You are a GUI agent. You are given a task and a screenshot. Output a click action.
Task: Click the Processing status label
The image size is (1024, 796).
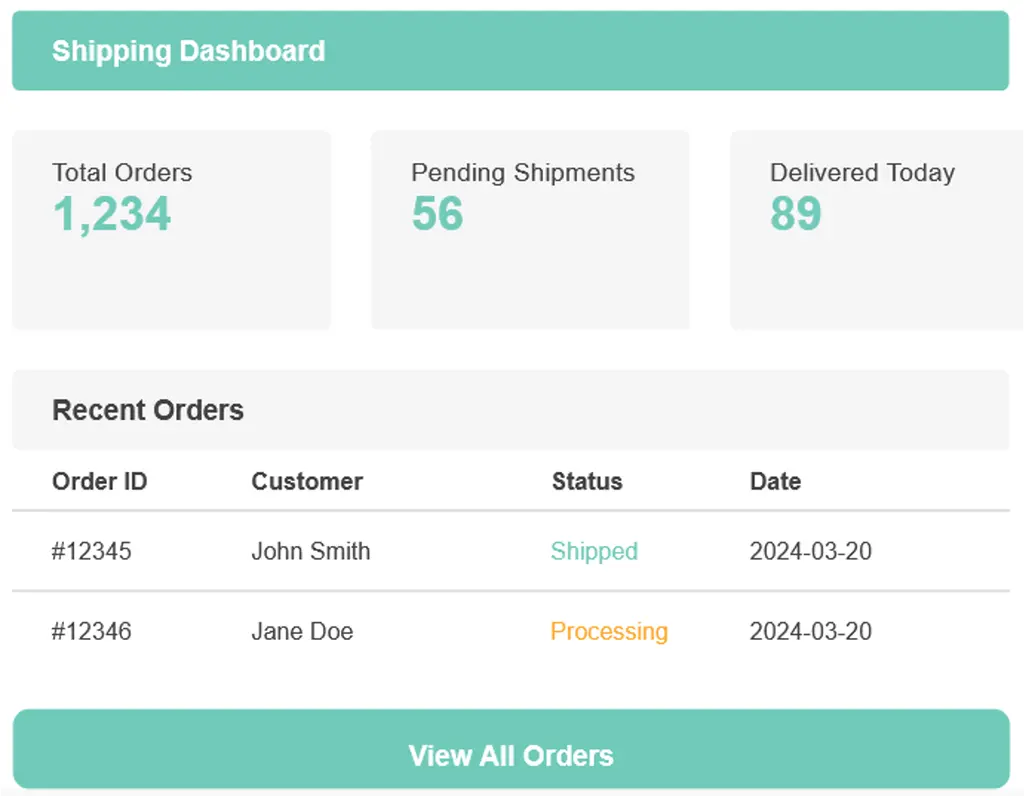click(609, 631)
